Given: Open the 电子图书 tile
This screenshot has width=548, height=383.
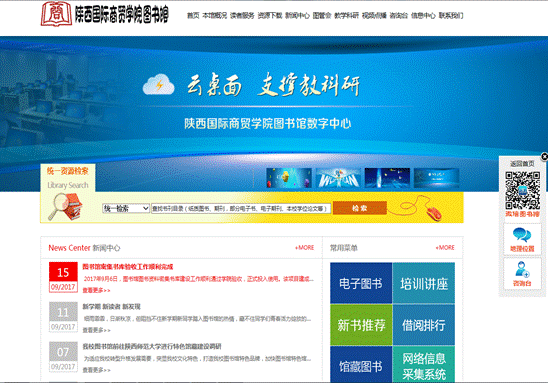Looking at the screenshot, I should (x=361, y=283).
